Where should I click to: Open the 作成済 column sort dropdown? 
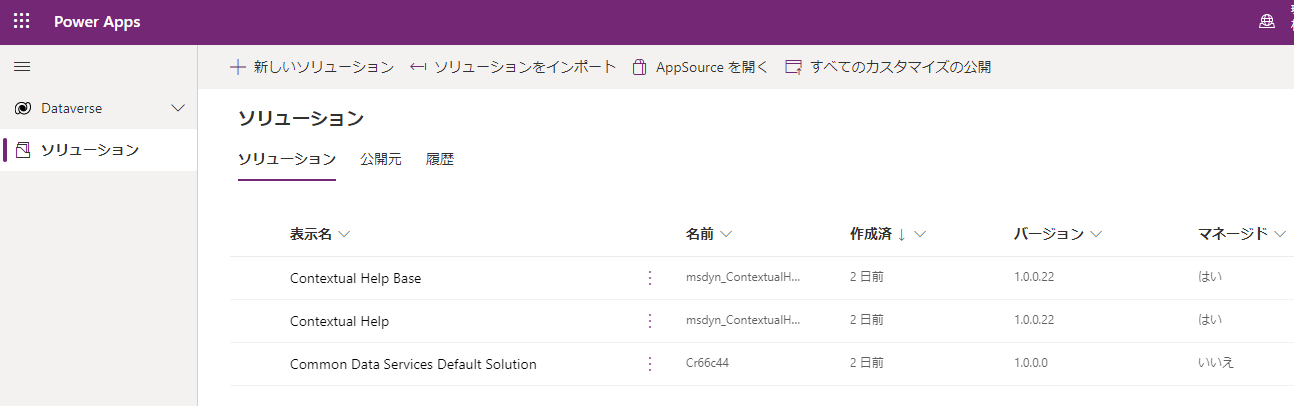[x=919, y=234]
